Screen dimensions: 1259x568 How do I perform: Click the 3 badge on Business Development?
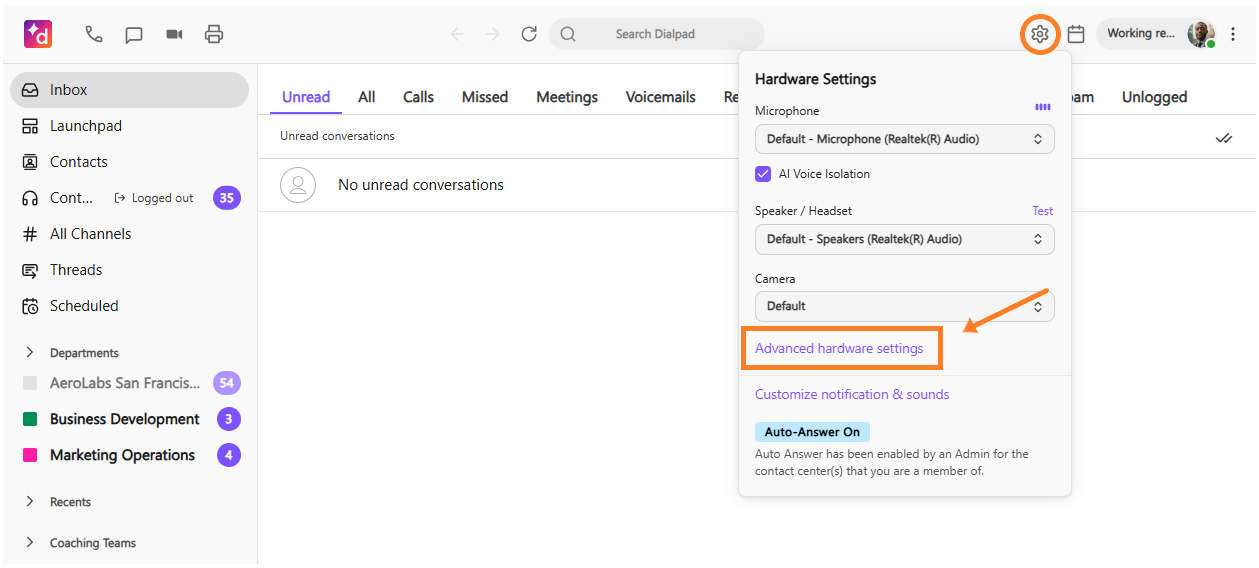pyautogui.click(x=229, y=419)
